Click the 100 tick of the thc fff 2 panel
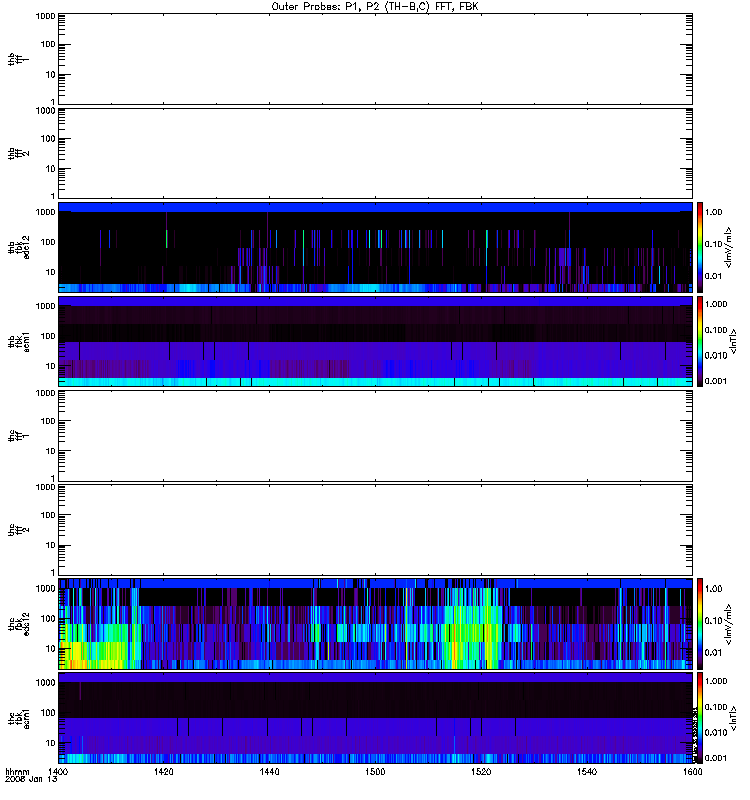The width and height of the screenshot is (750, 800). click(48, 515)
